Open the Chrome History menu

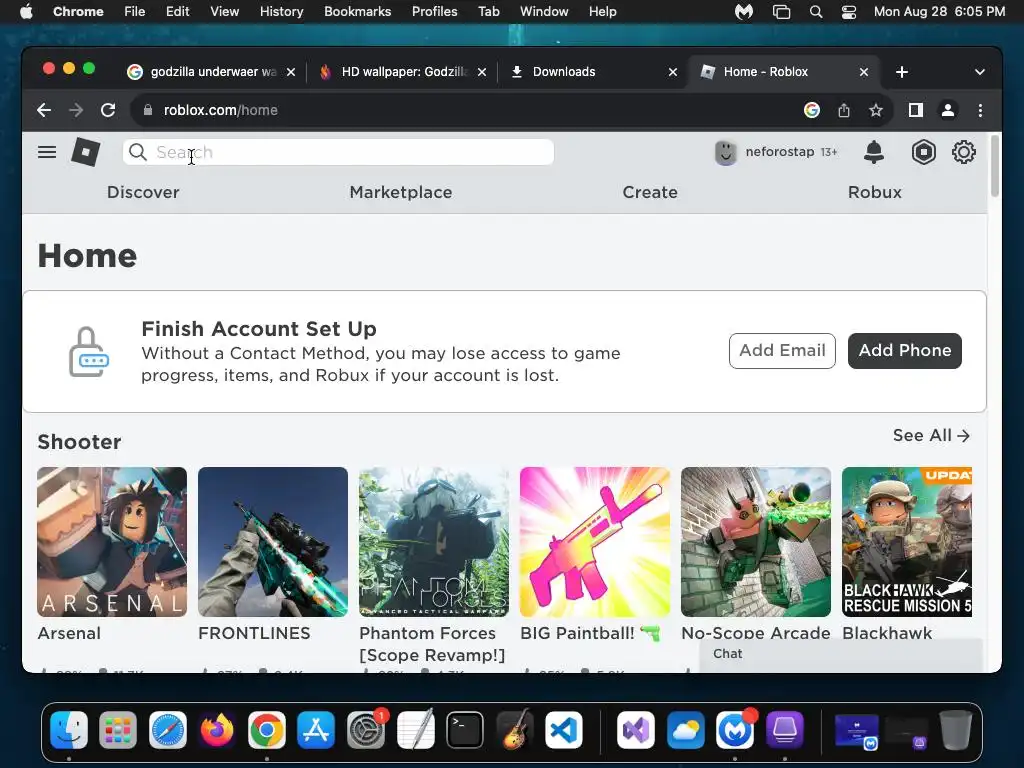[x=281, y=12]
